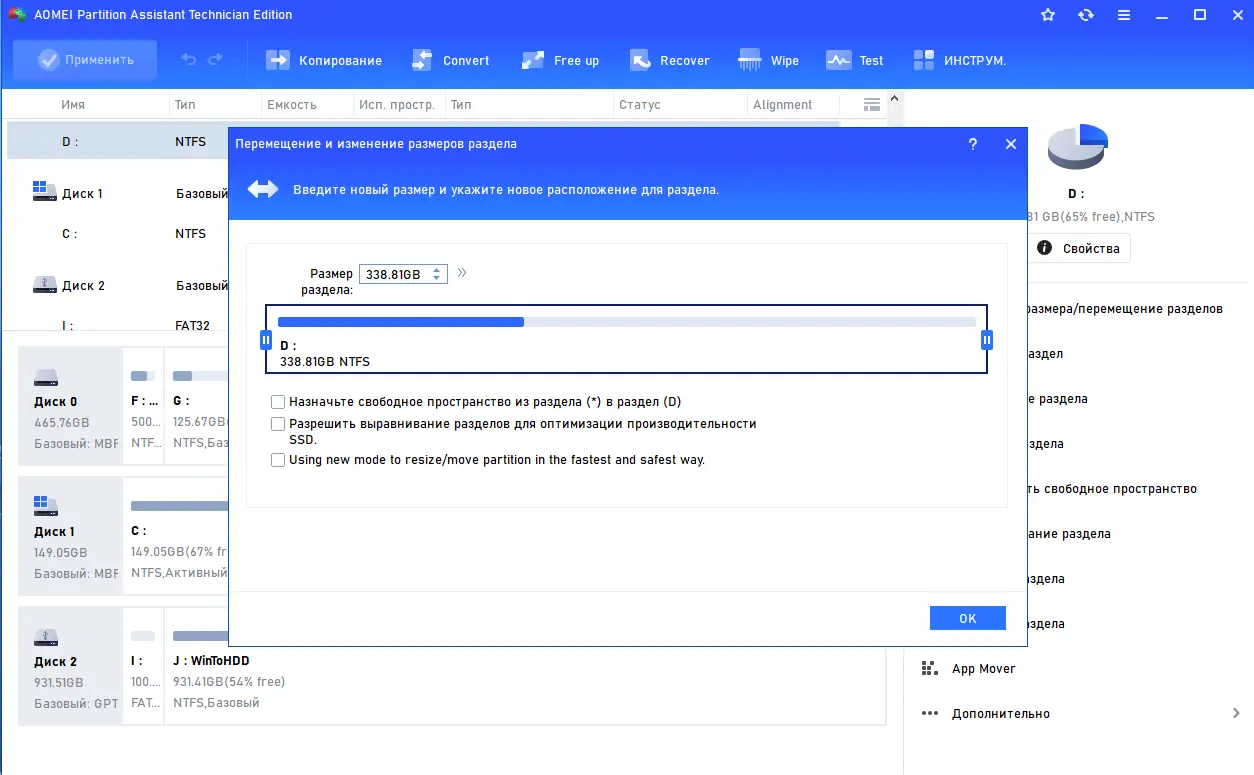1254x775 pixels.
Task: Click the Дополнительно three-dots icon
Action: pyautogui.click(x=930, y=714)
